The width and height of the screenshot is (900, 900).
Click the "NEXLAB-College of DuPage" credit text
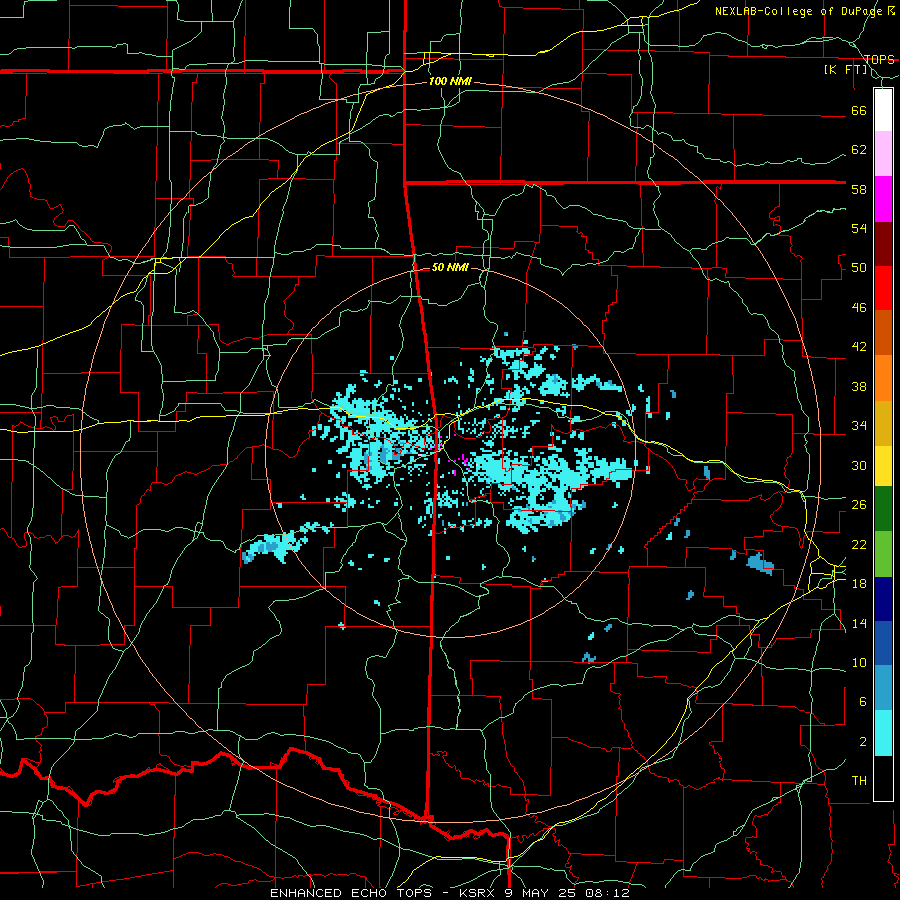pyautogui.click(x=798, y=11)
